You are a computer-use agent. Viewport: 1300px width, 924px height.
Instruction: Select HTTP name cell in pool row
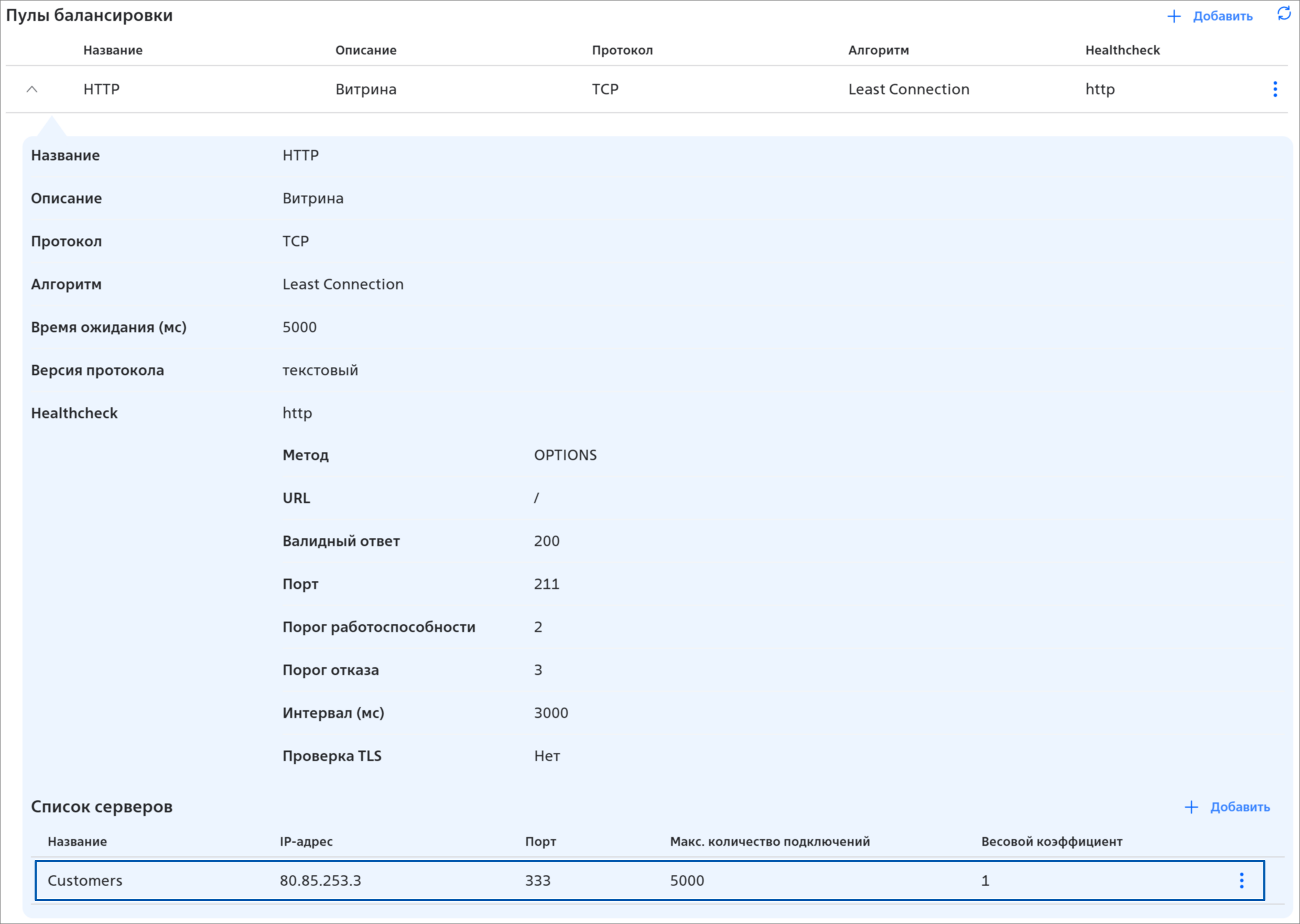(101, 89)
